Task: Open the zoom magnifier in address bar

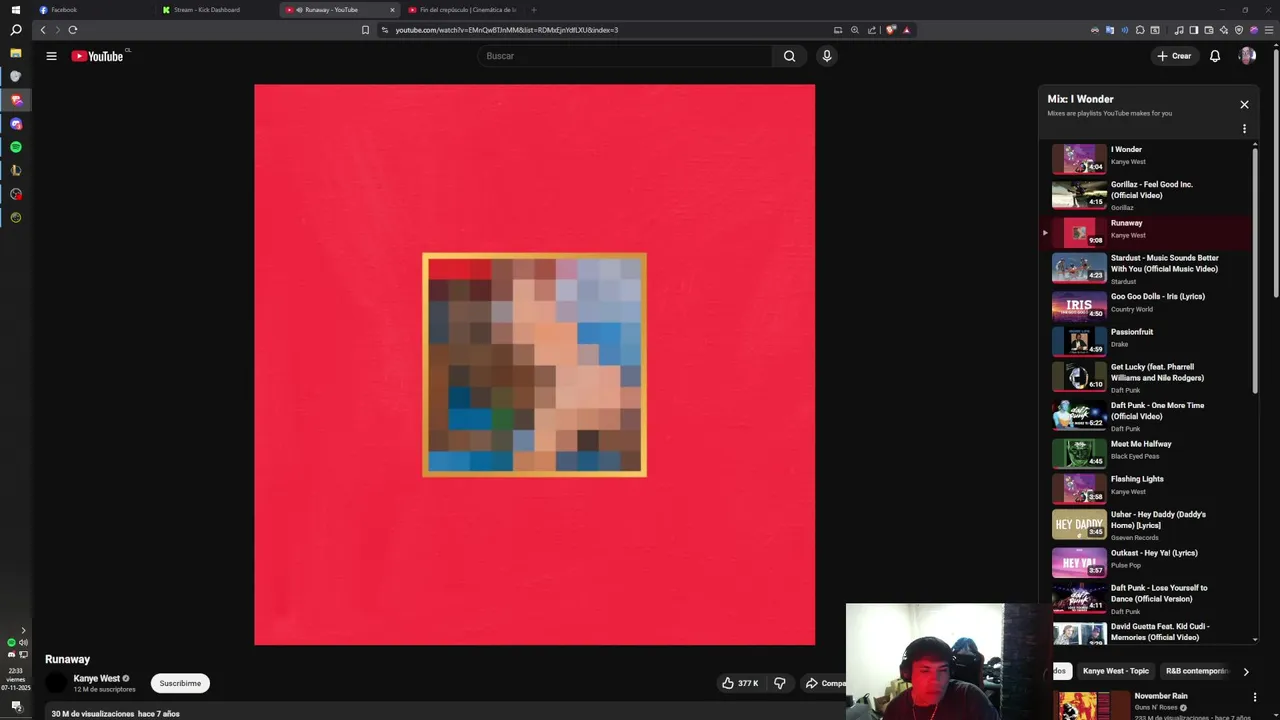Action: pos(854,30)
